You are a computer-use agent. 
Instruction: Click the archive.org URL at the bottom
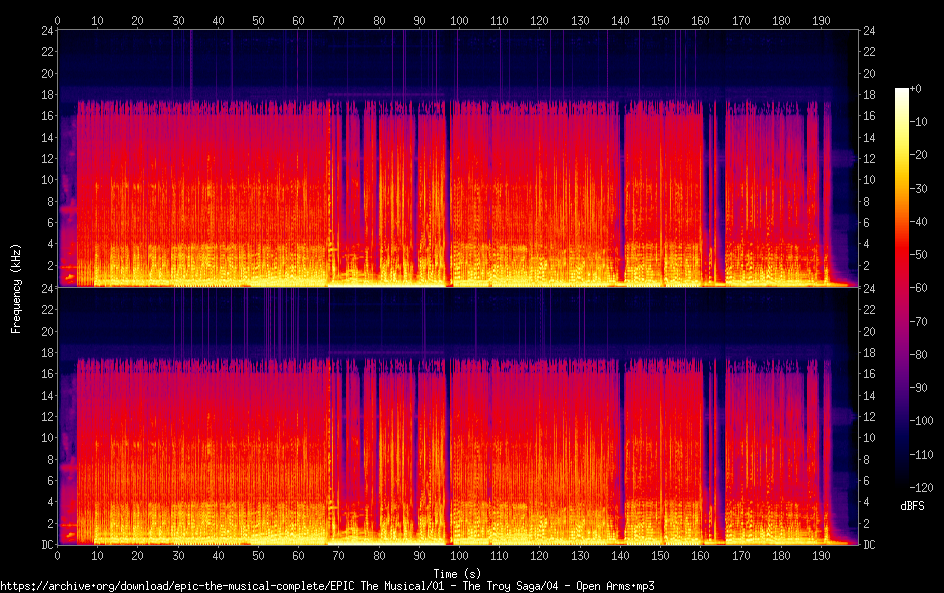click(328, 585)
